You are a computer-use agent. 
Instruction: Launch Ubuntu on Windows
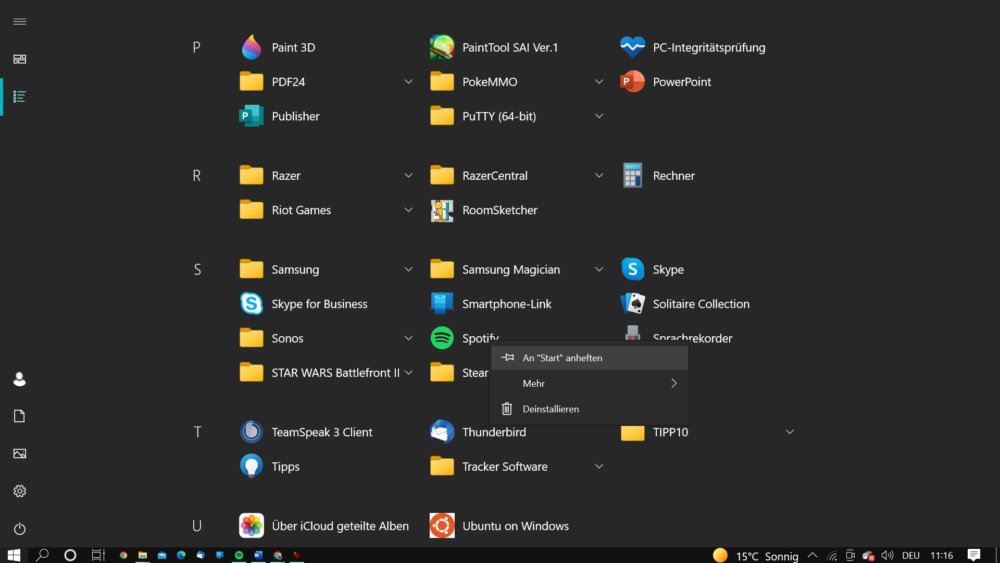[499, 525]
